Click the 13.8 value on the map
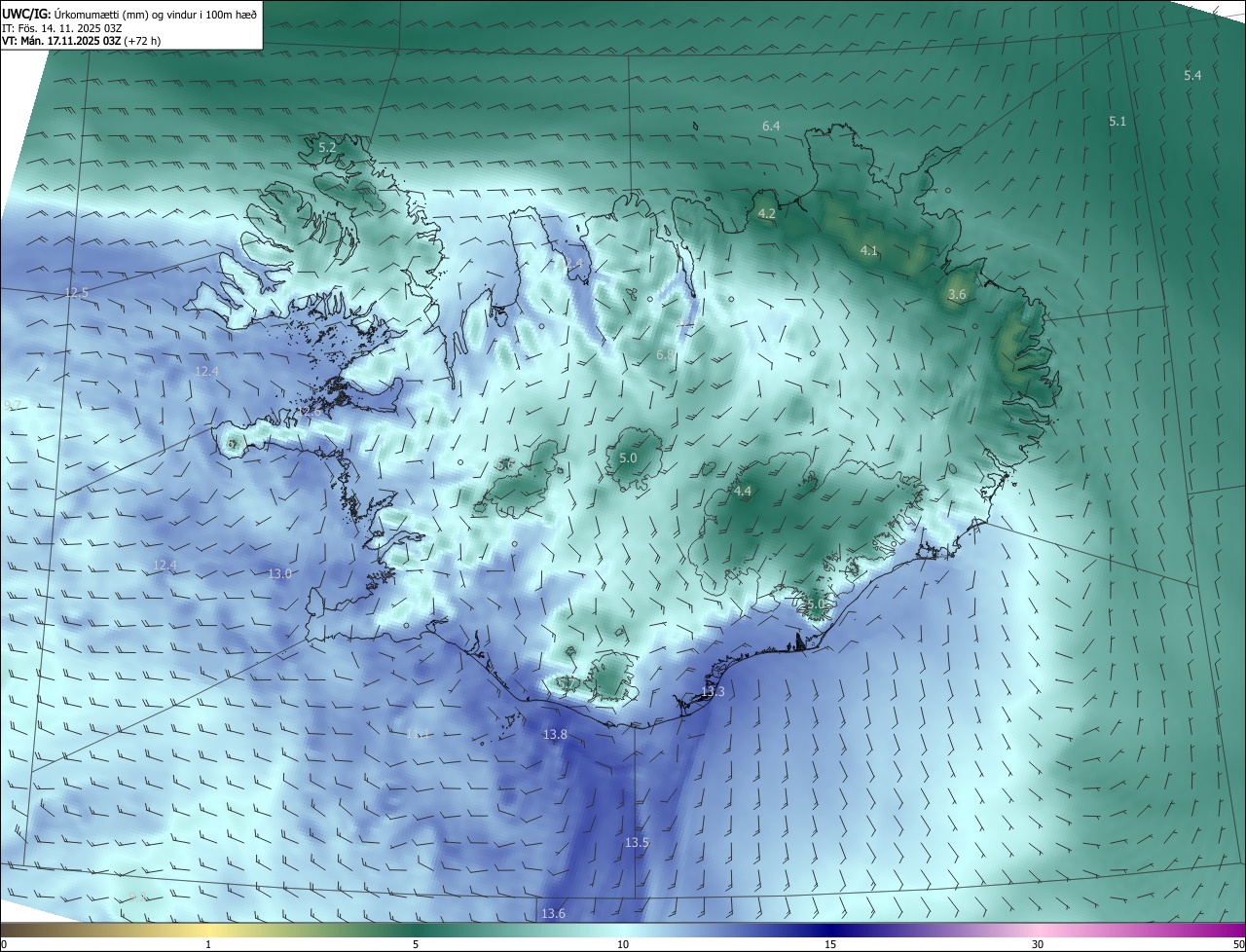 tap(555, 734)
